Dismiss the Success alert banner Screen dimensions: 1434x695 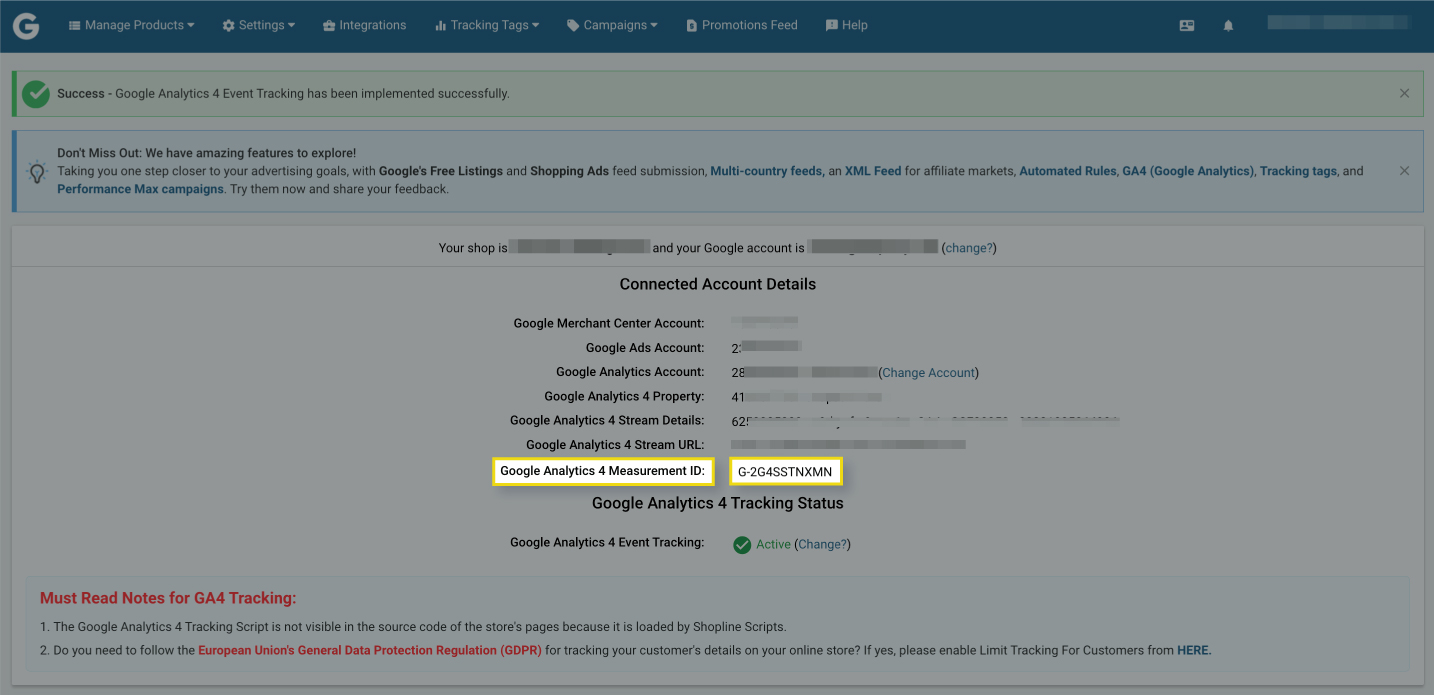[1404, 93]
